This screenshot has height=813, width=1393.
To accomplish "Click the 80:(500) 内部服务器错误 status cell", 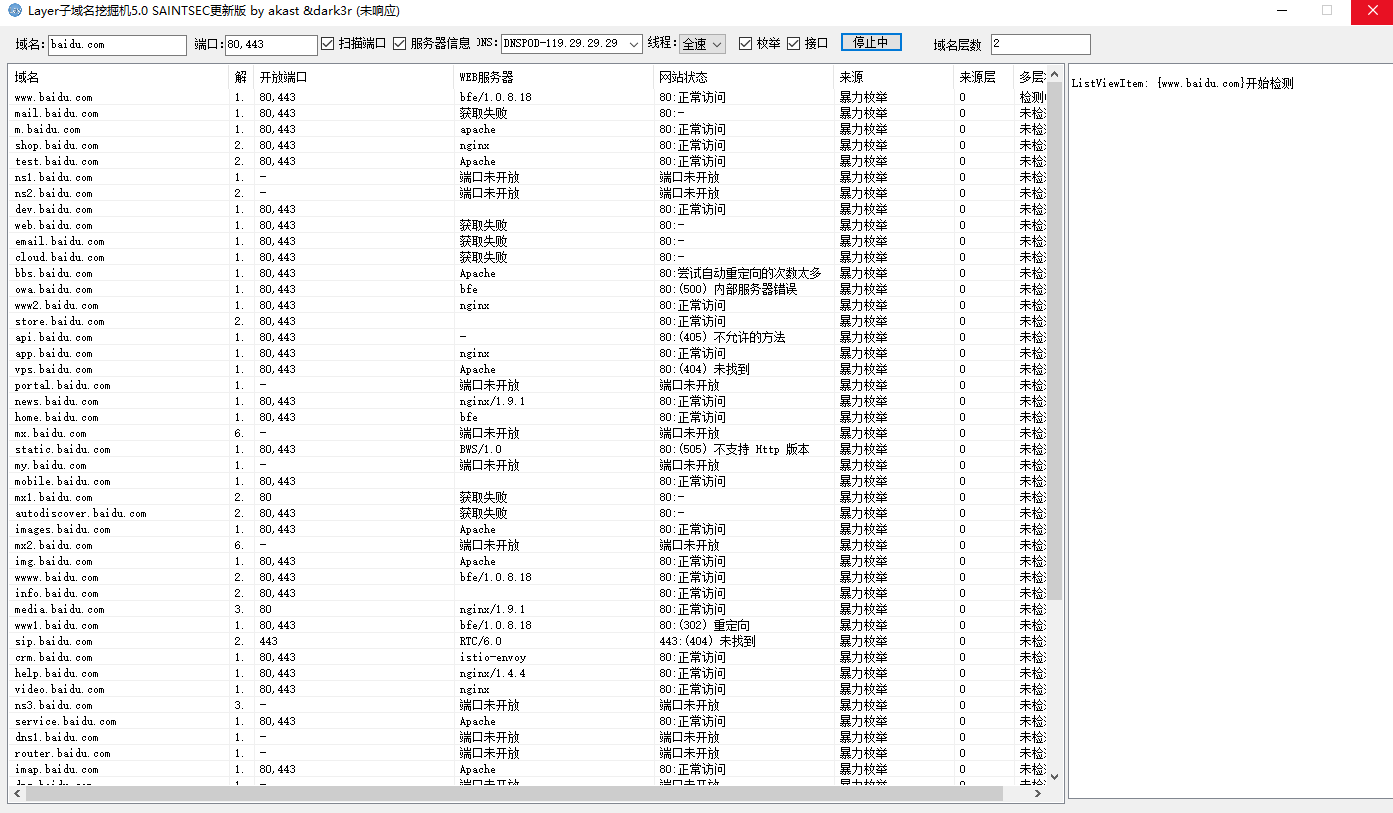I will [728, 289].
